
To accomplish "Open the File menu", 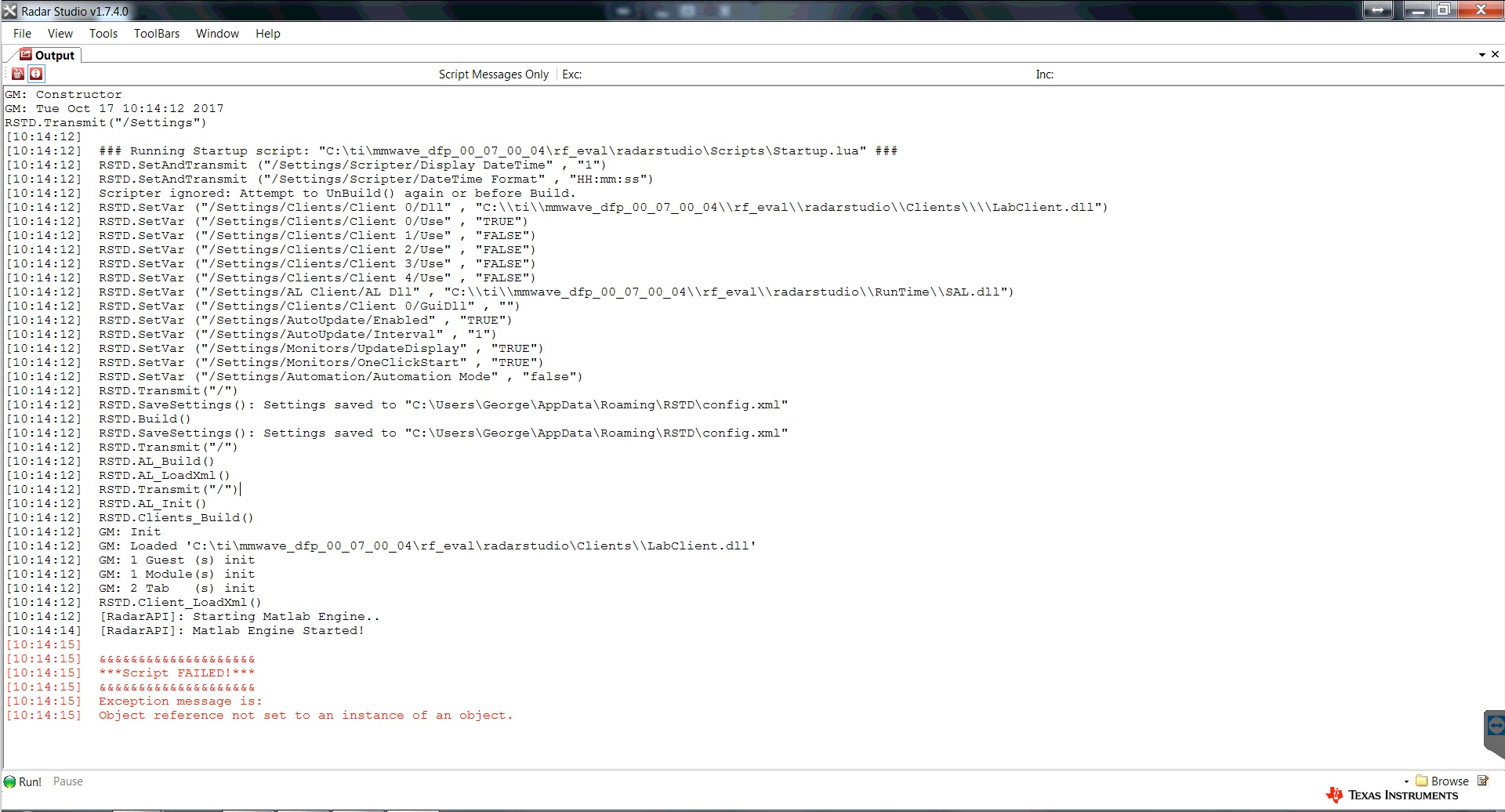I will (22, 33).
